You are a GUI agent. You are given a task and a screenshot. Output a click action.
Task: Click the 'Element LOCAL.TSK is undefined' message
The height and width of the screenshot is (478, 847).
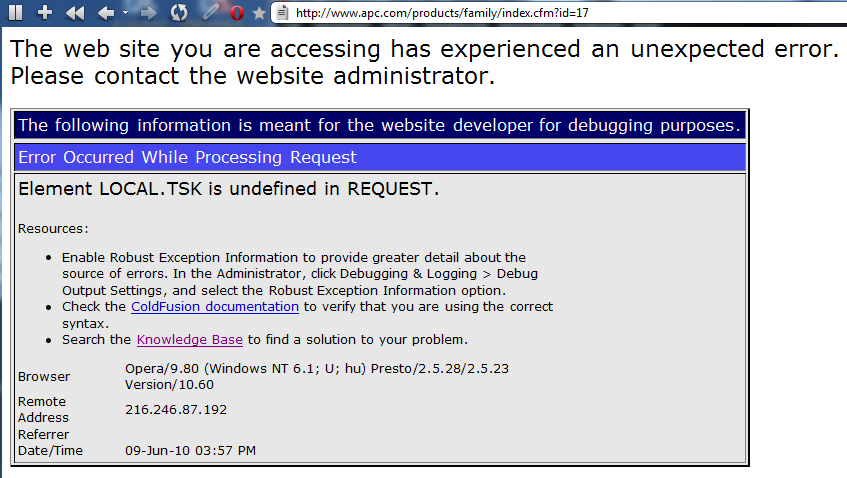pyautogui.click(x=229, y=189)
